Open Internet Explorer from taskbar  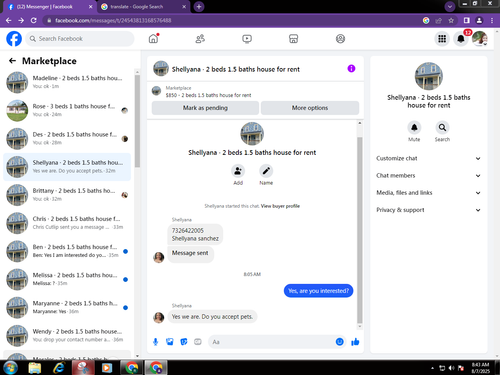(59, 368)
